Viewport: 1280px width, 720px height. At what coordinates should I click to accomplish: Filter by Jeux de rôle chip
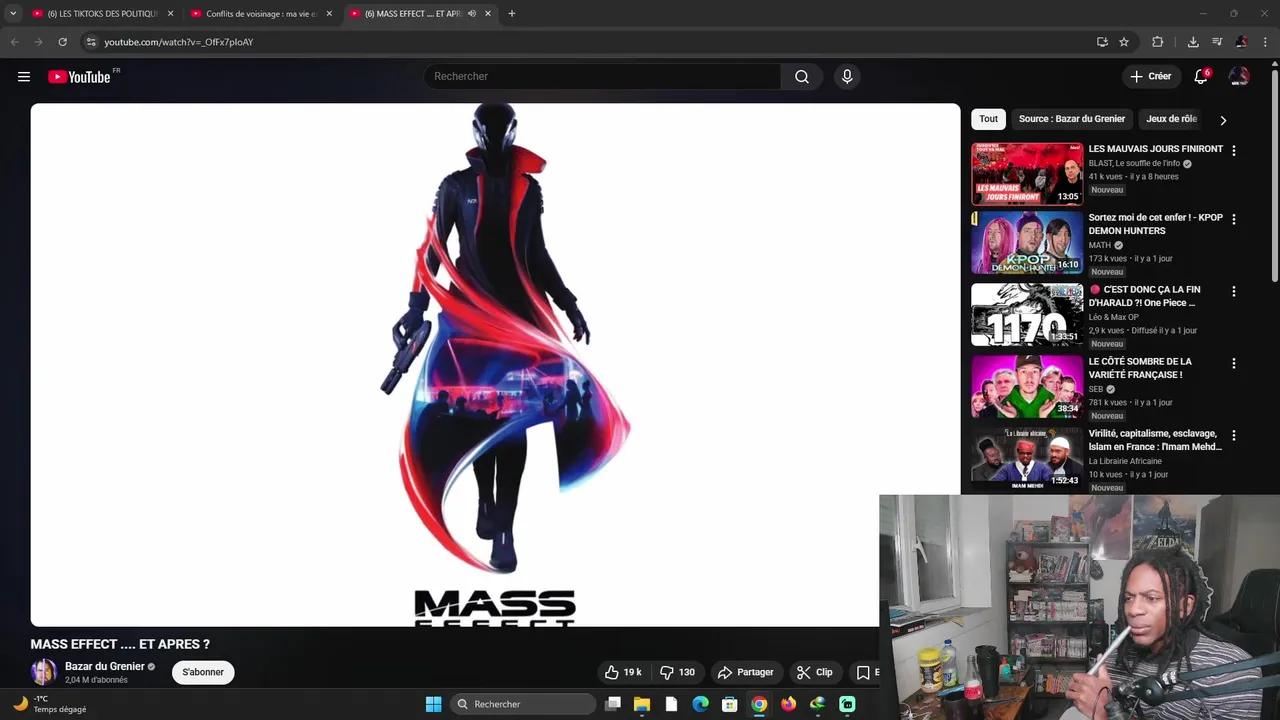pyautogui.click(x=1171, y=119)
